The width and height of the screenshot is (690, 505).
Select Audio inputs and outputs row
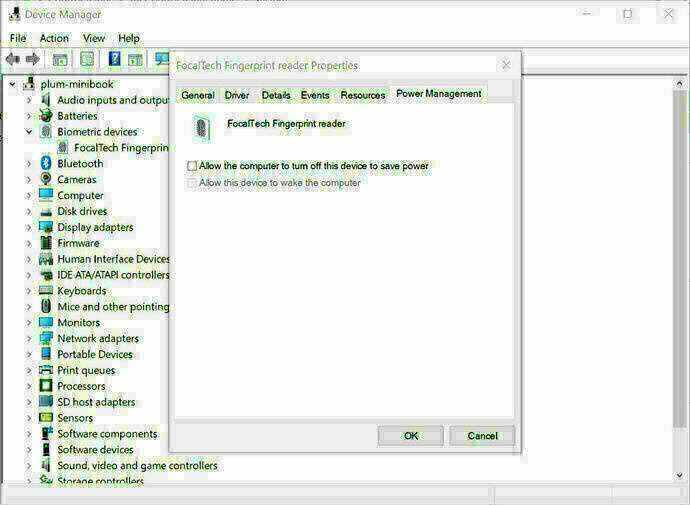click(113, 100)
